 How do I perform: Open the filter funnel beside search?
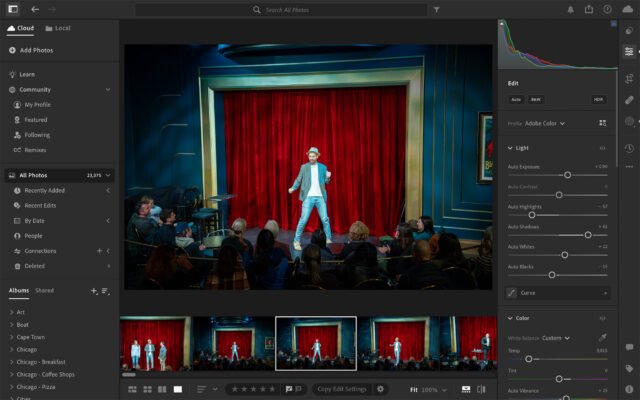pos(436,9)
